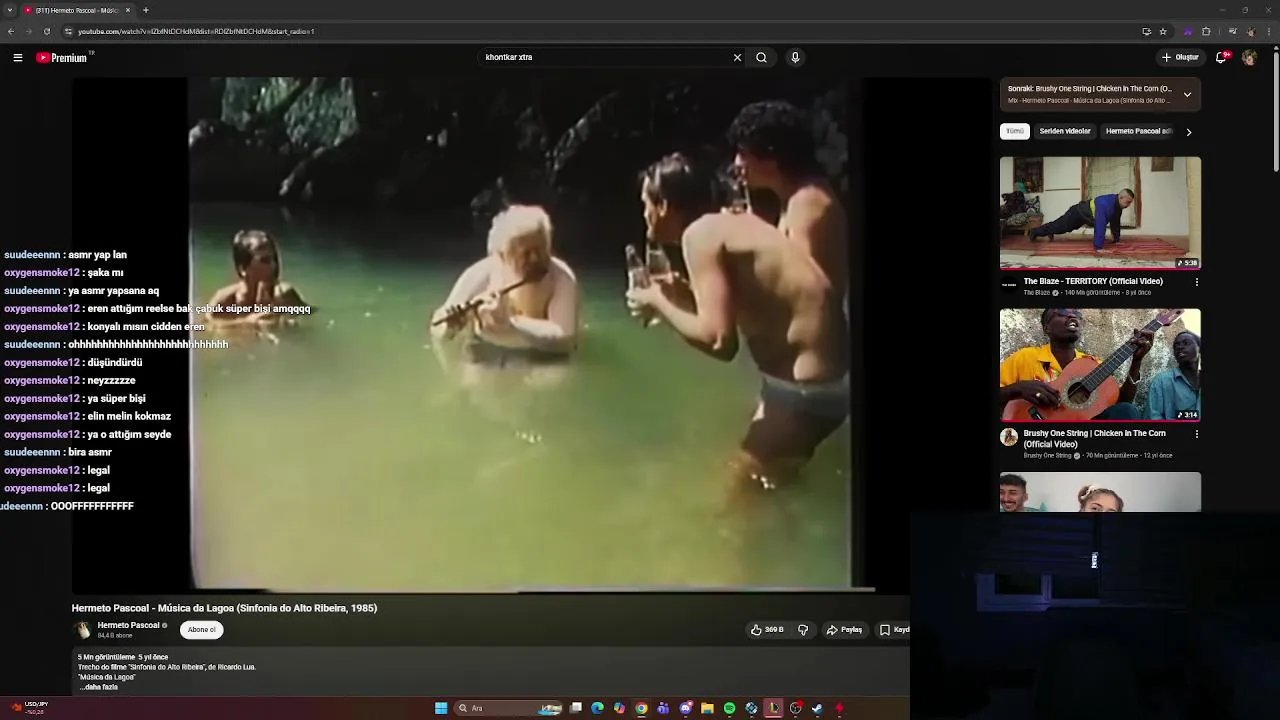
Task: Focus the YouTube search field
Action: point(605,57)
